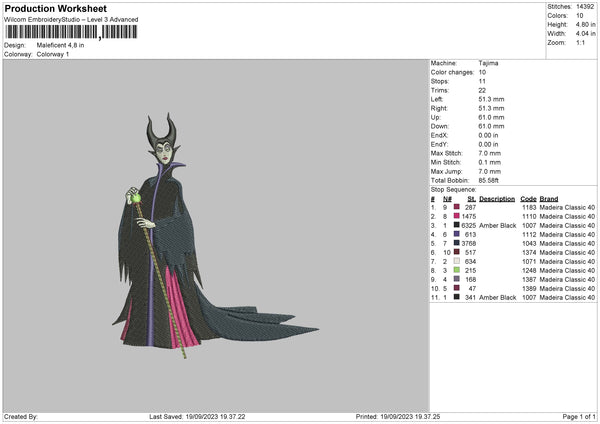600x424 pixels.
Task: Click the Machine value Tajima
Action: pos(488,63)
